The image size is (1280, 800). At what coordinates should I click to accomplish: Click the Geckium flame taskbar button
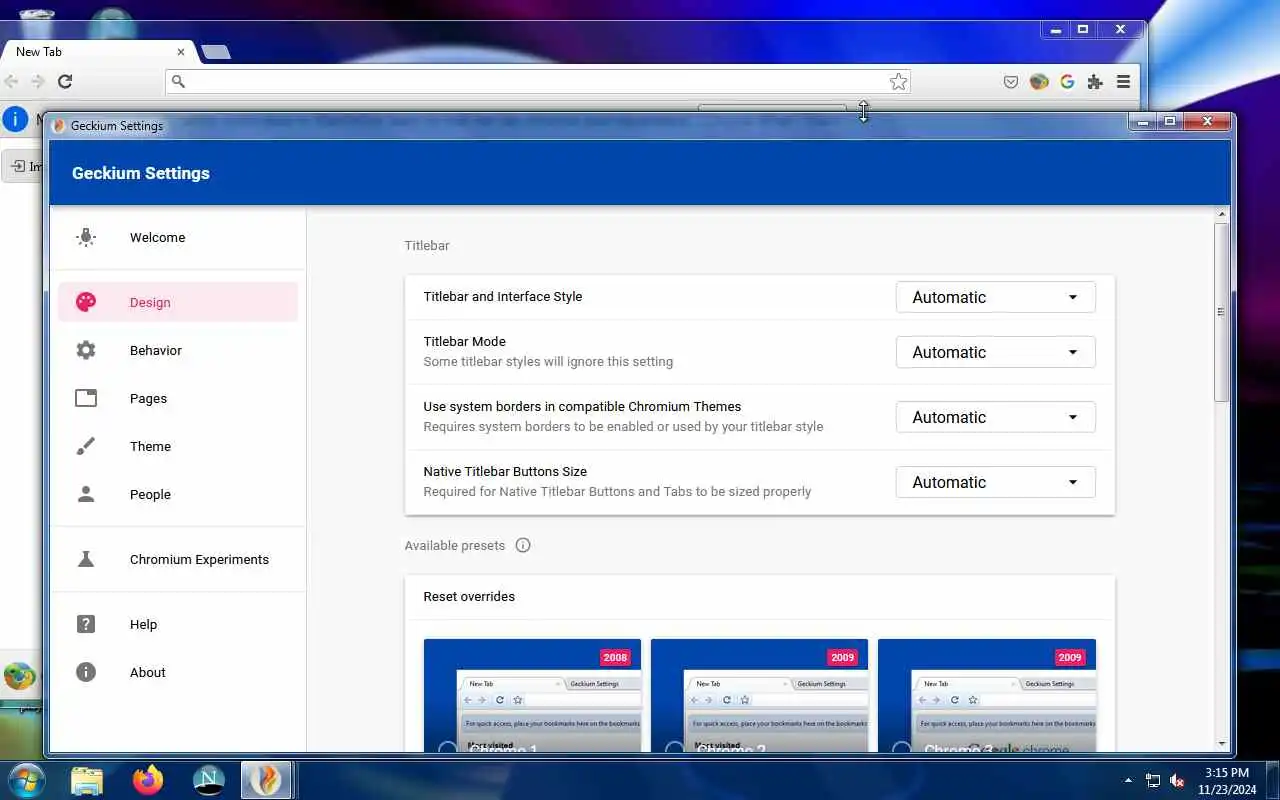pos(266,780)
